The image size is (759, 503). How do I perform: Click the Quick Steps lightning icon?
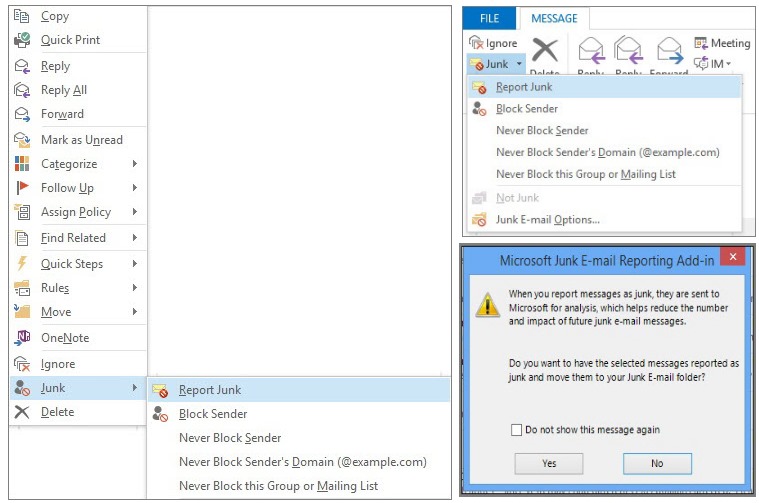click(22, 263)
